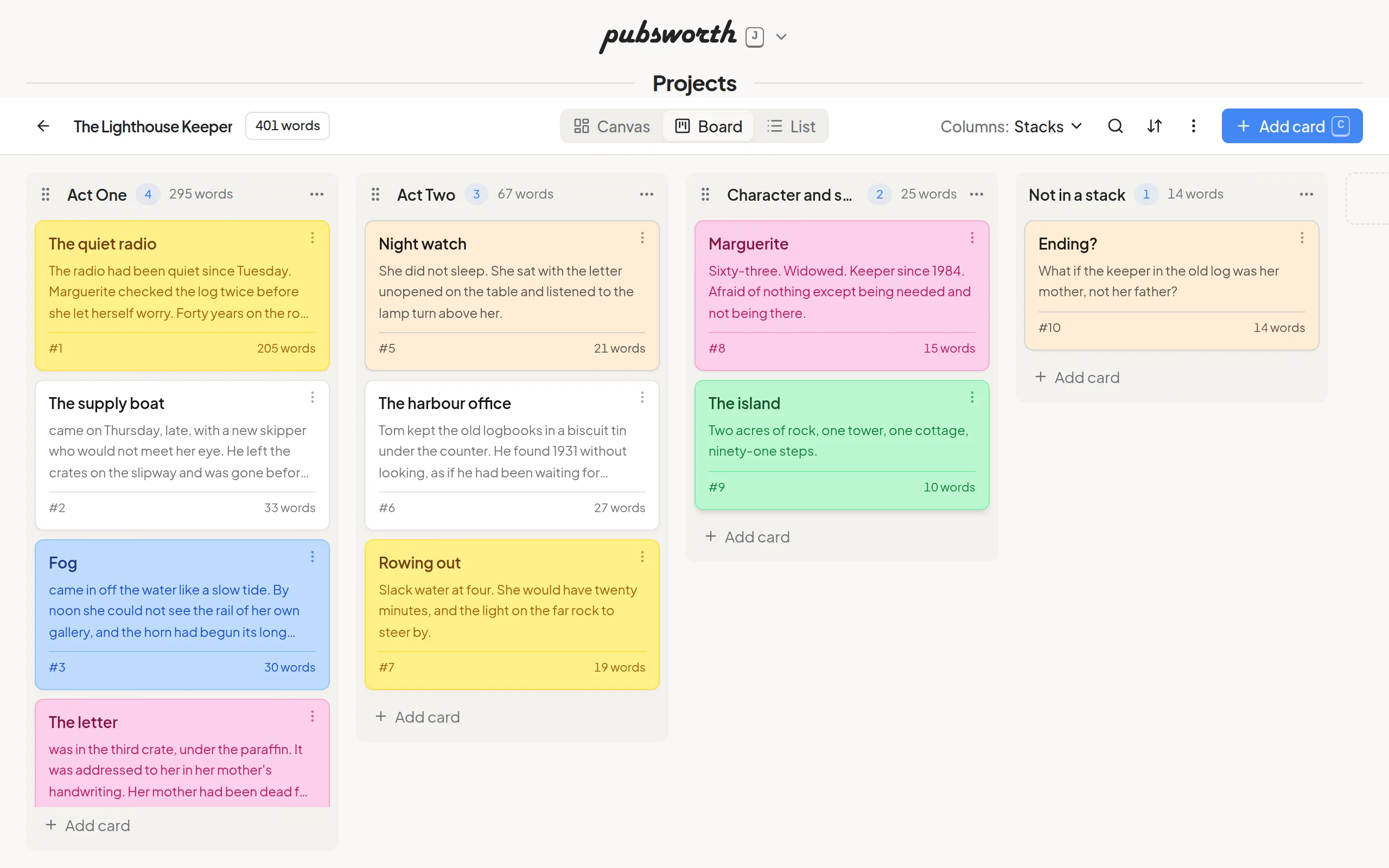The height and width of the screenshot is (868, 1389).
Task: Click the Act One stack title
Action: (x=97, y=195)
